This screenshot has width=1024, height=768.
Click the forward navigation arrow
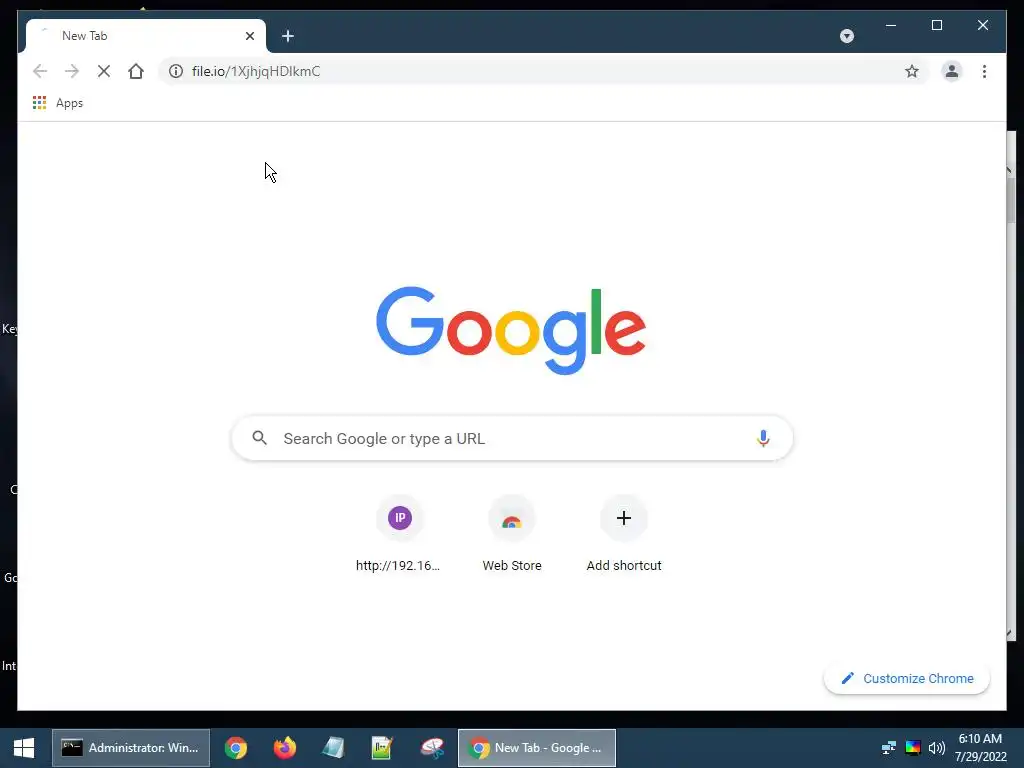click(72, 71)
